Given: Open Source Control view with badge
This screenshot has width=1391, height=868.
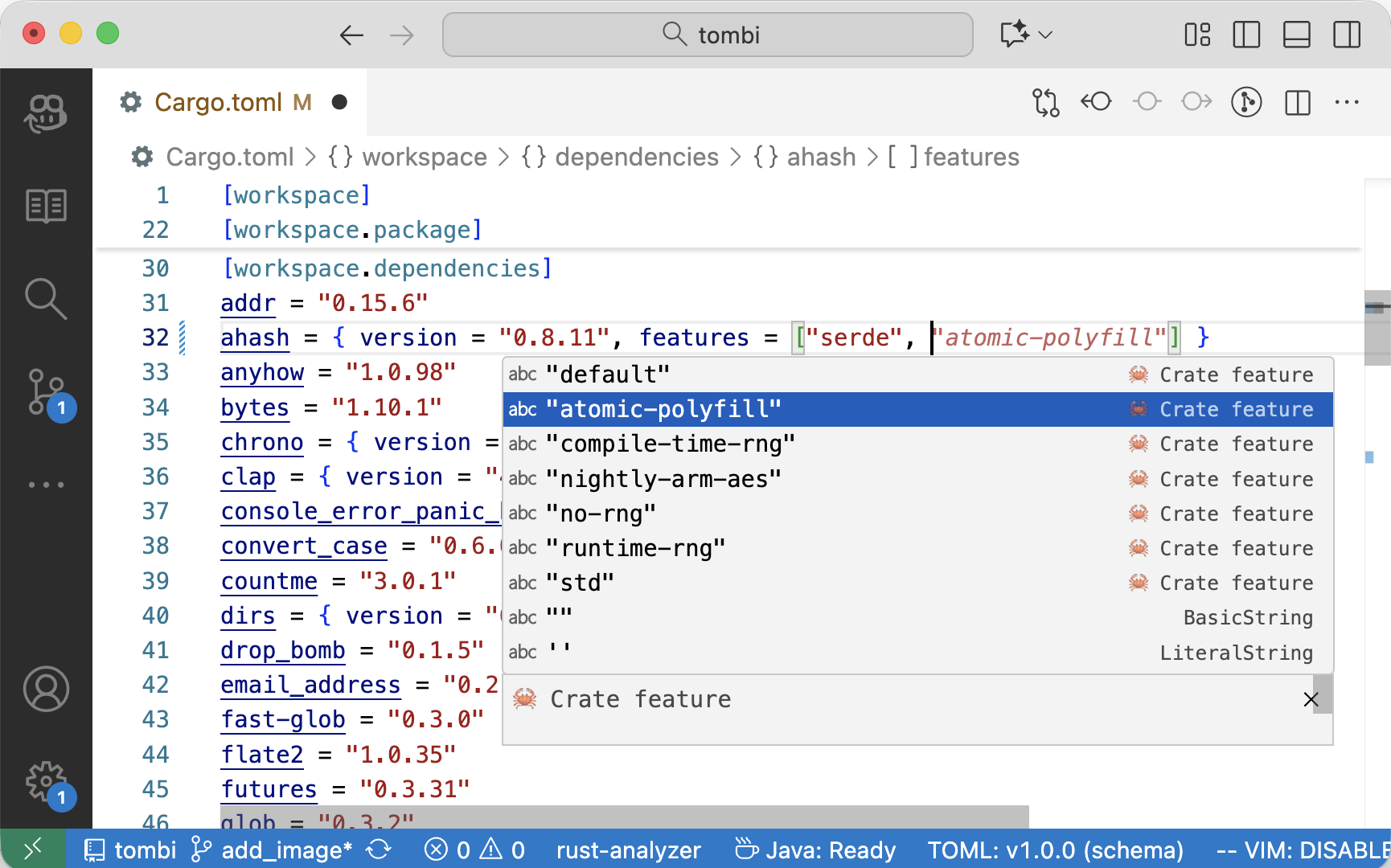Looking at the screenshot, I should pos(46,392).
